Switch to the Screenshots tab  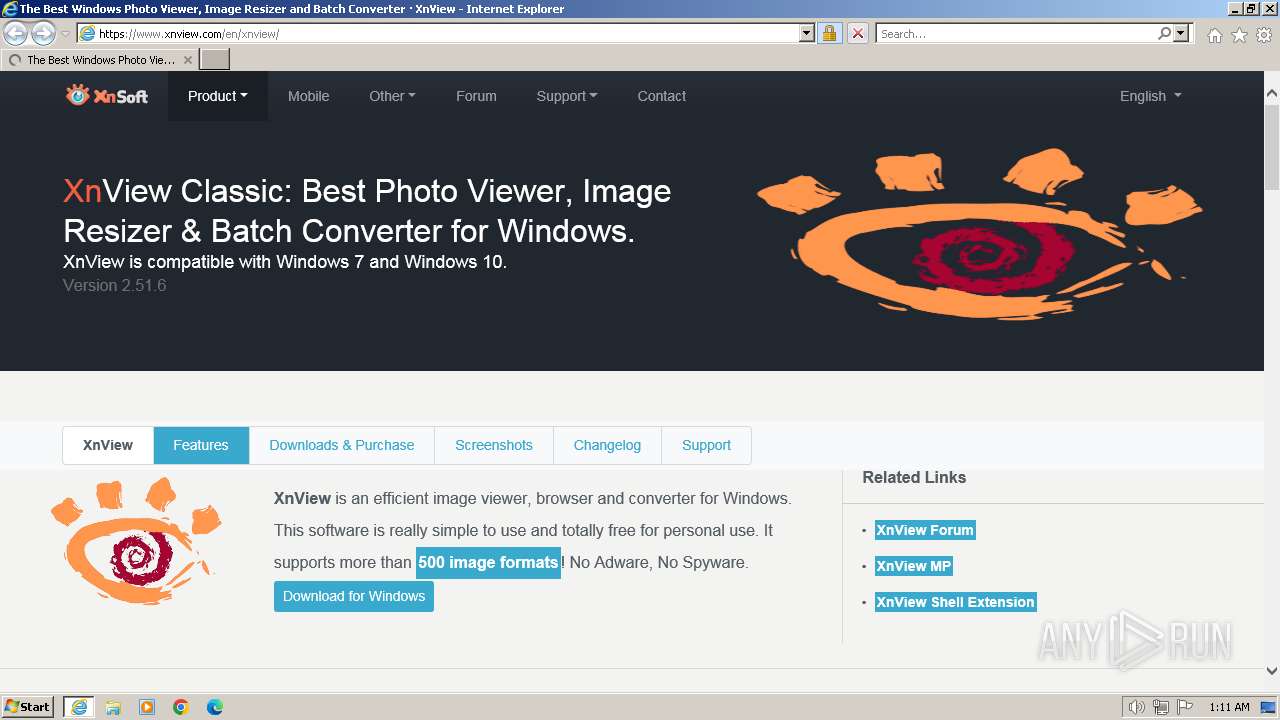(494, 445)
